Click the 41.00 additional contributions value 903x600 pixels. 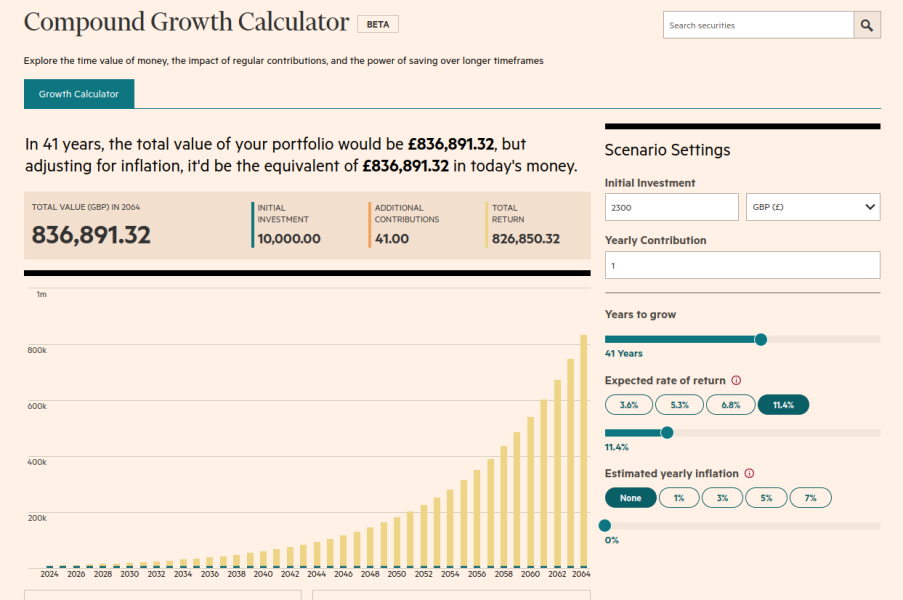[x=392, y=238]
